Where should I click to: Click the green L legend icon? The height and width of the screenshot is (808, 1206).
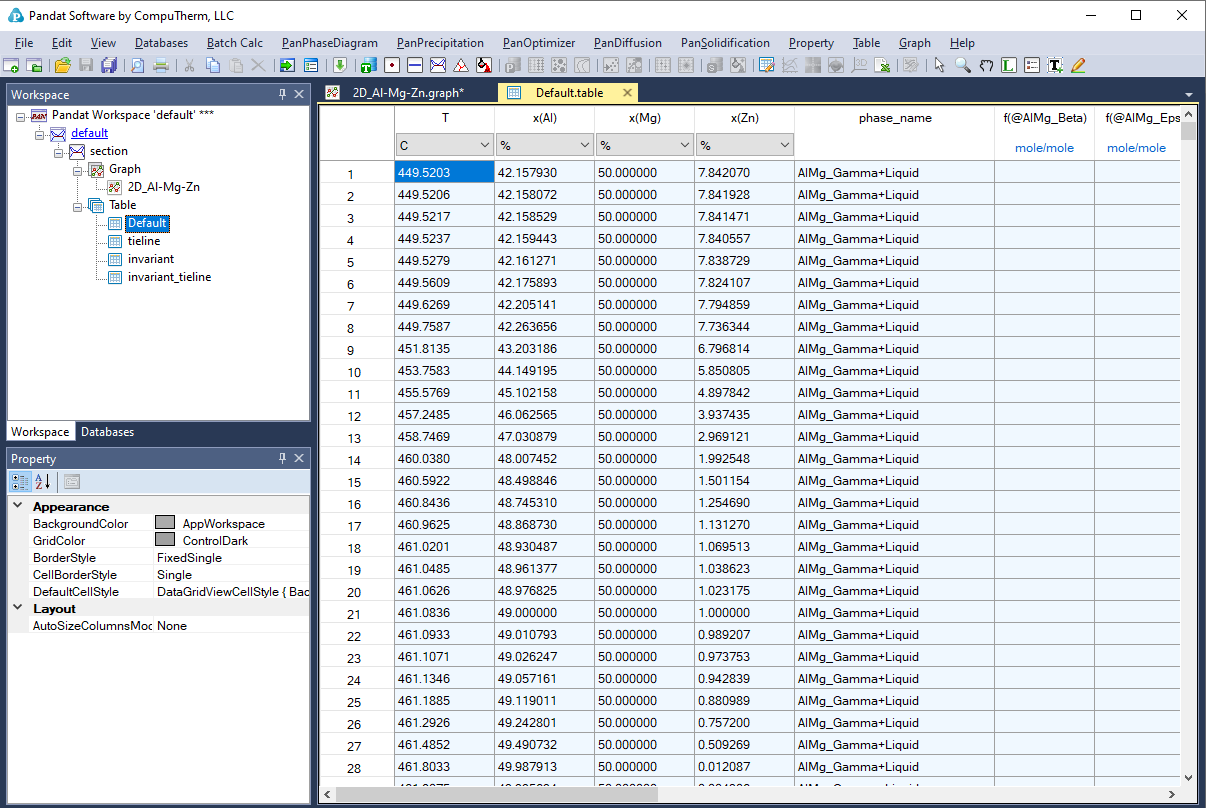tap(1009, 66)
